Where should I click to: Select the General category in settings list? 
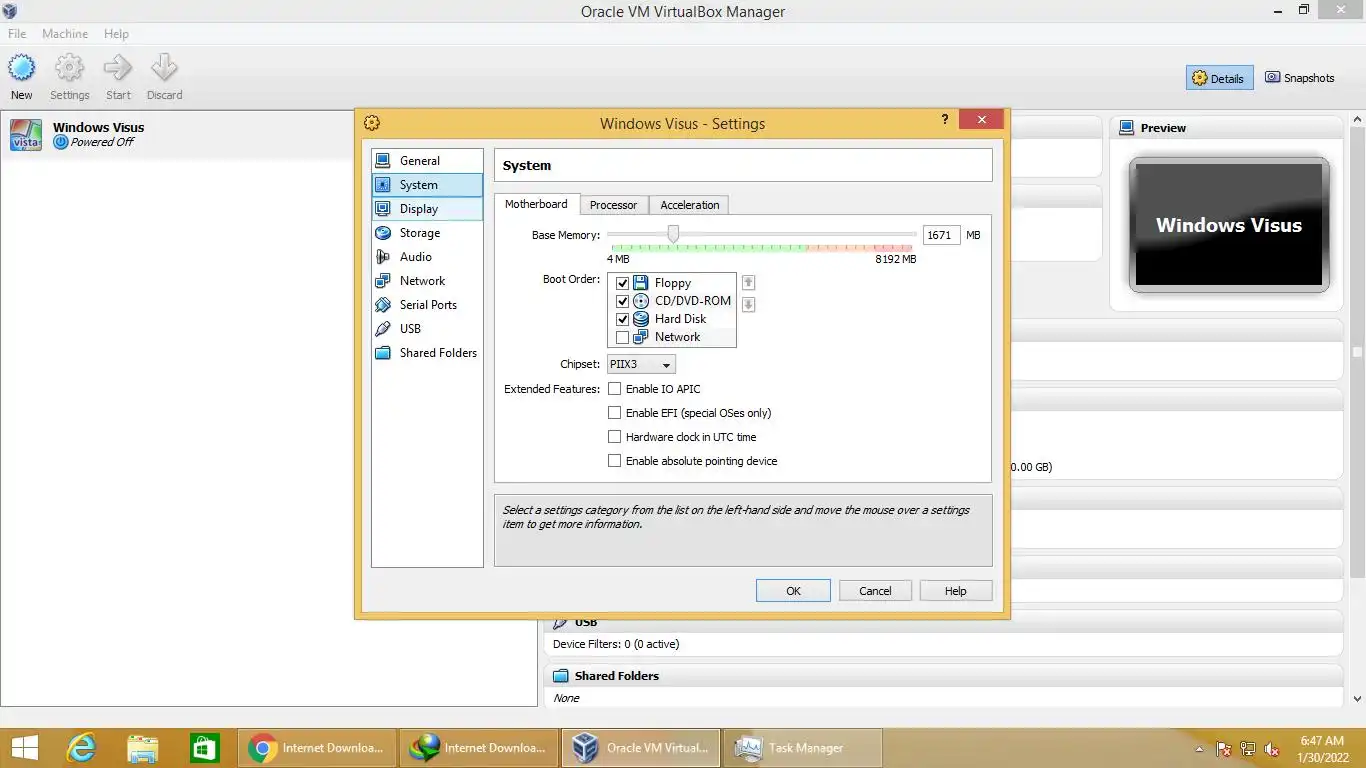point(427,161)
